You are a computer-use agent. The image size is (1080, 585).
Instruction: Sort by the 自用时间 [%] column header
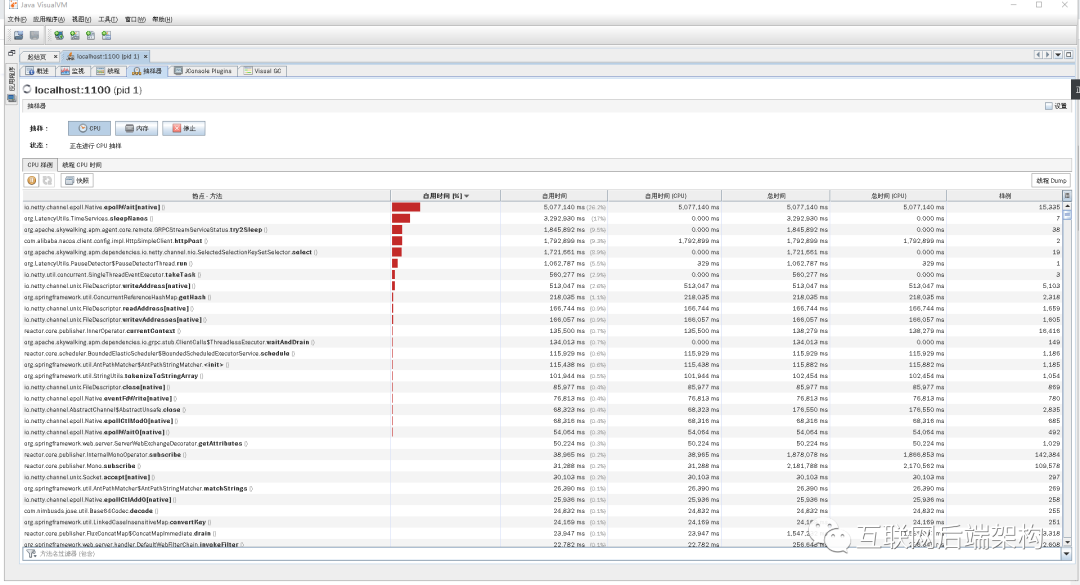tap(446, 196)
